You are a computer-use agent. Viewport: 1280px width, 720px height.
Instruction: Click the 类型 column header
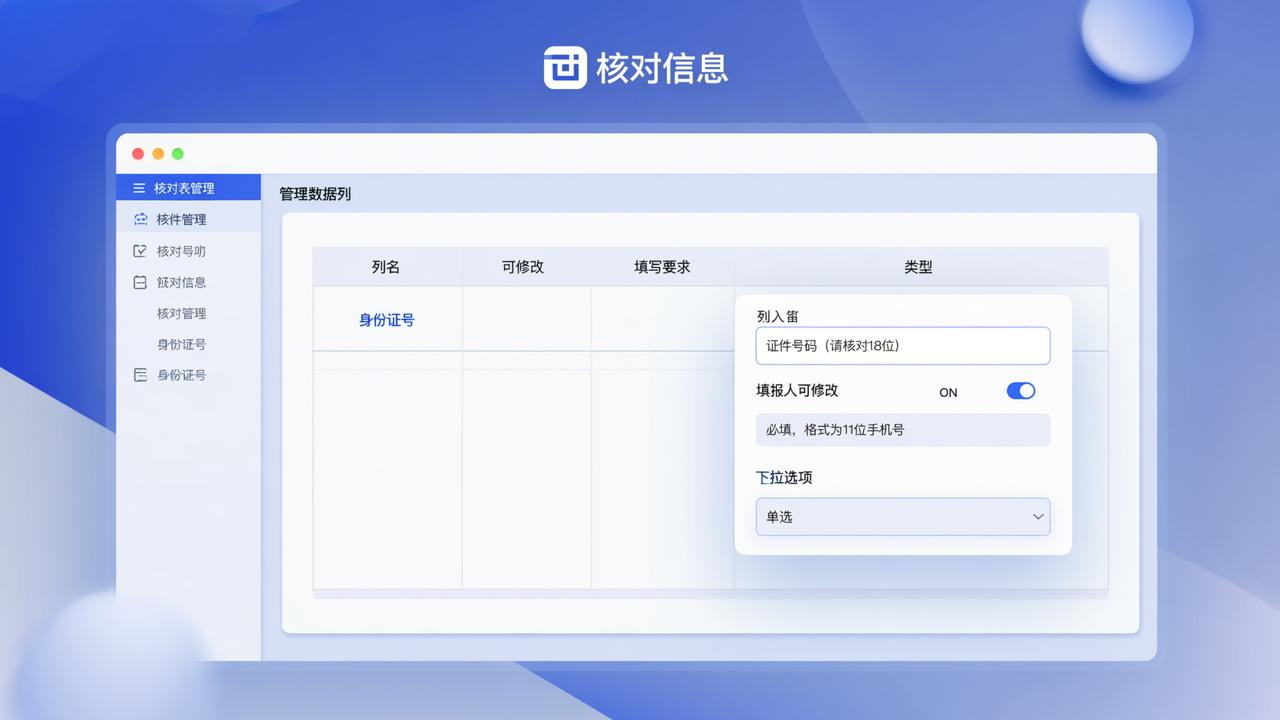click(x=918, y=267)
